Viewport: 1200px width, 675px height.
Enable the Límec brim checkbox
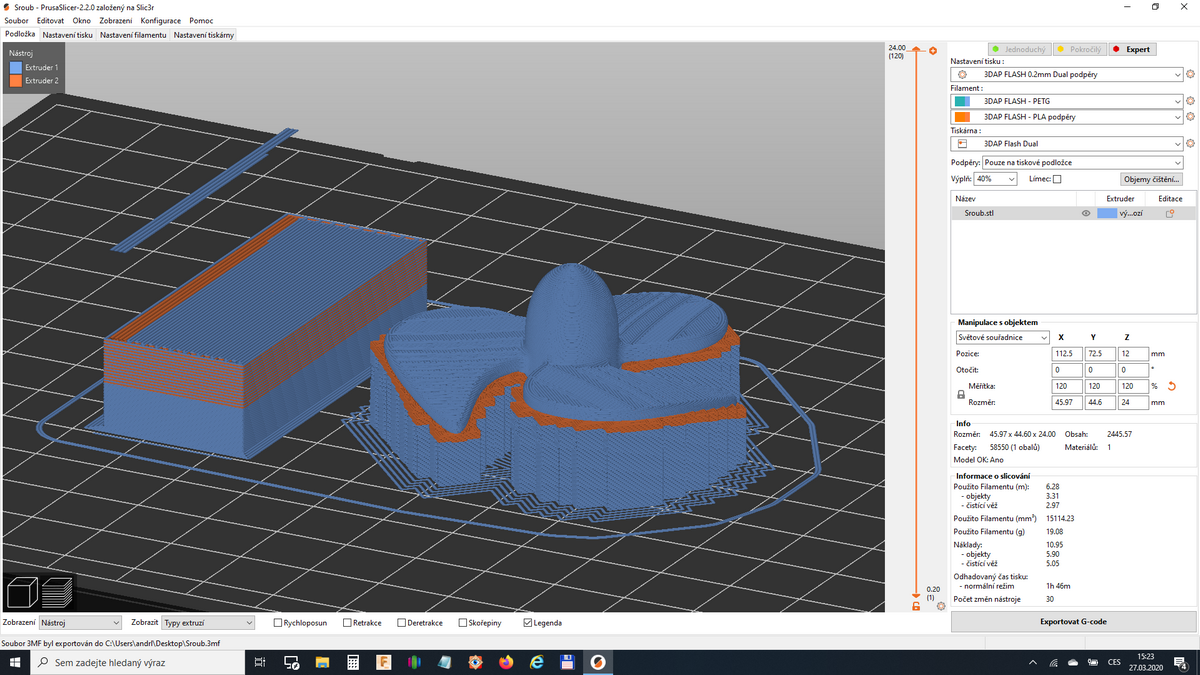[x=1057, y=179]
